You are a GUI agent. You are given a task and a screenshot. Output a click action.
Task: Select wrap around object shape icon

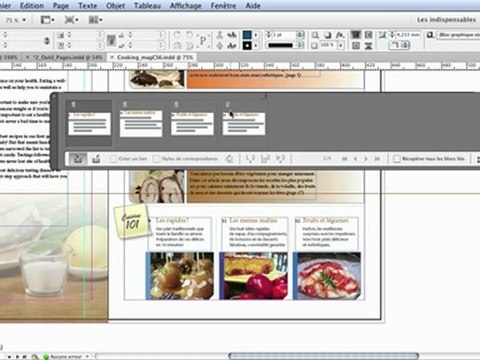pyautogui.click(x=356, y=45)
